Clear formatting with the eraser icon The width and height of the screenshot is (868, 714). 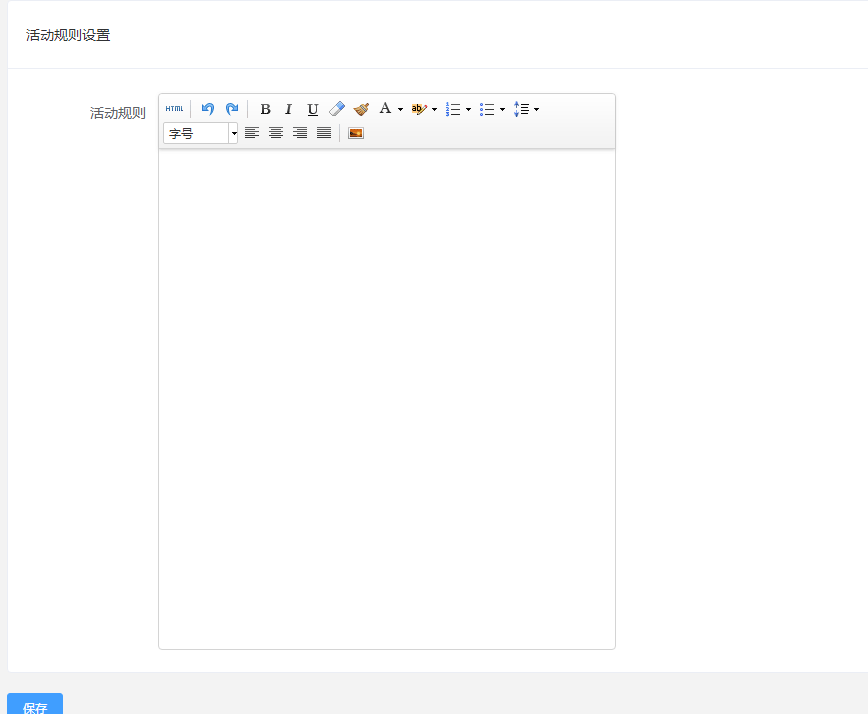(337, 109)
